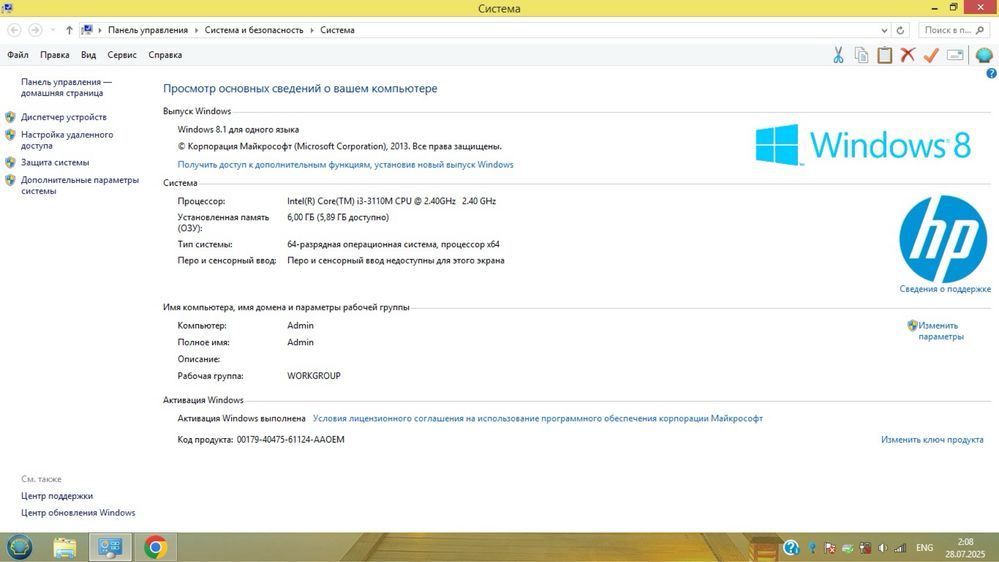Click Изменить параметры link
The width and height of the screenshot is (999, 562).
tap(940, 331)
